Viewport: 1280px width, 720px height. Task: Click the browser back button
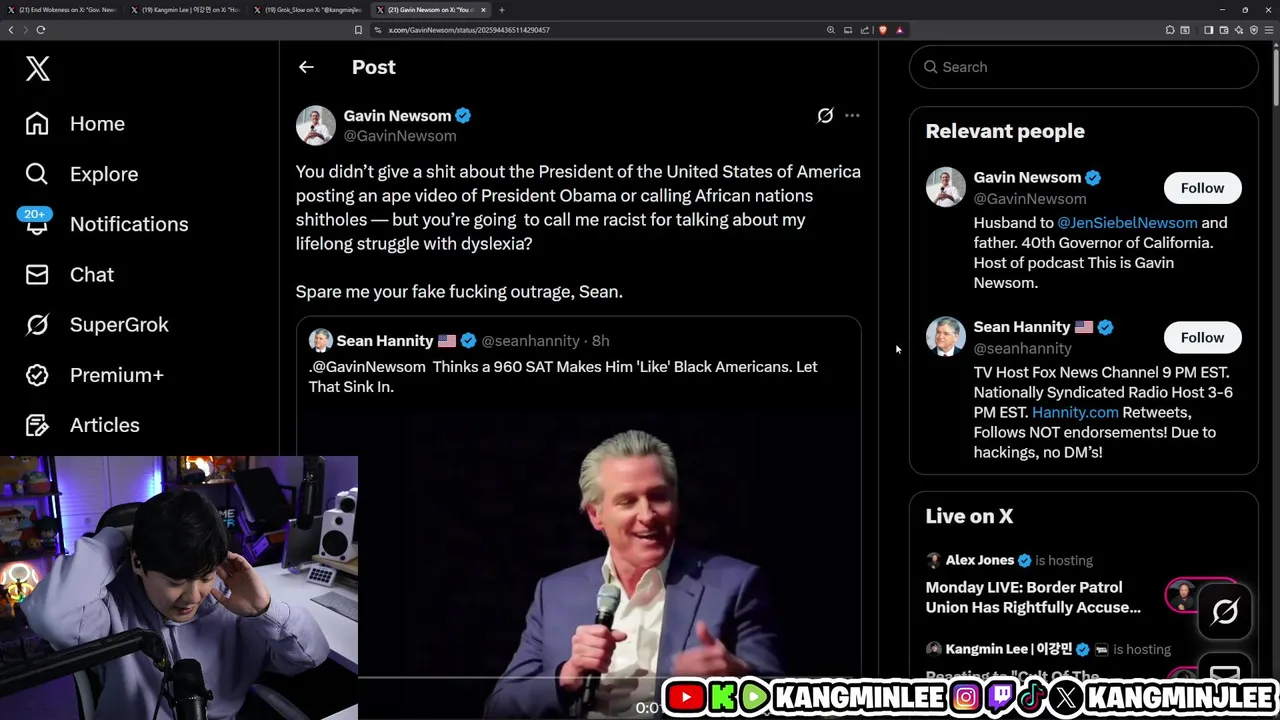coord(11,30)
